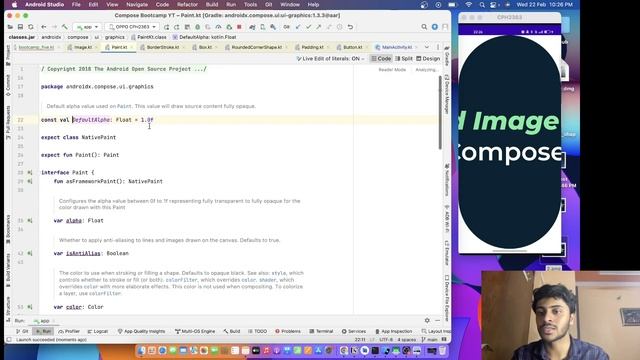
Task: Navigate back with the left arrow icon
Action: click(44, 27)
